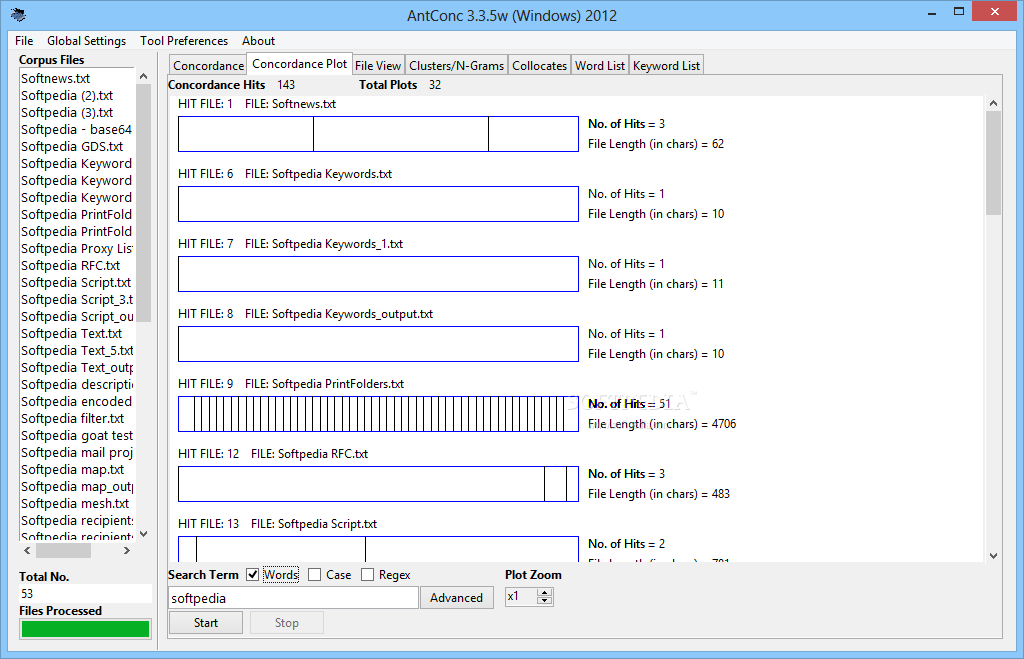This screenshot has height=659, width=1024.
Task: Click corpus list scroll left arrow
Action: pos(27,551)
